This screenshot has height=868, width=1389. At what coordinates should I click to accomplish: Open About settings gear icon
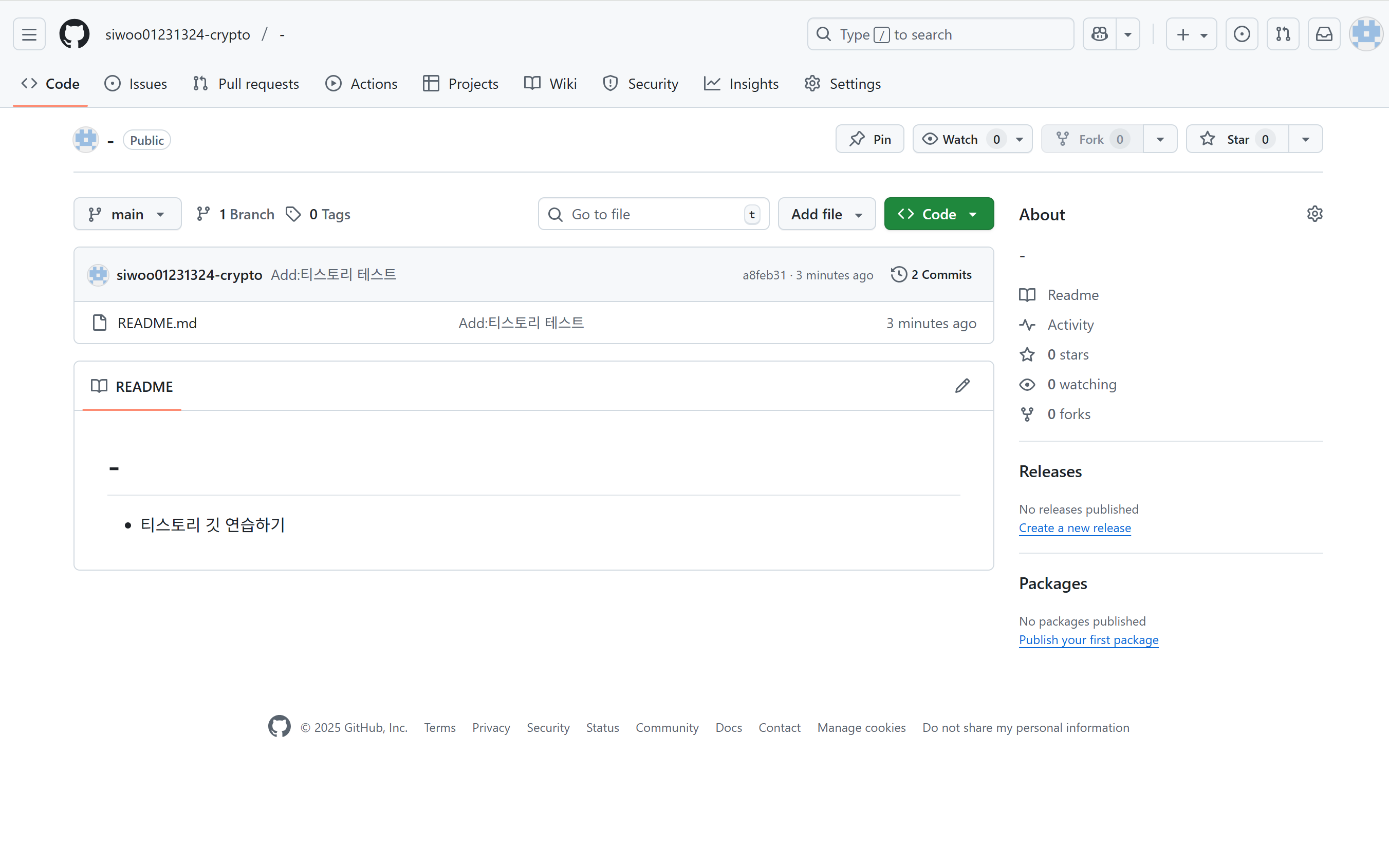pyautogui.click(x=1314, y=214)
